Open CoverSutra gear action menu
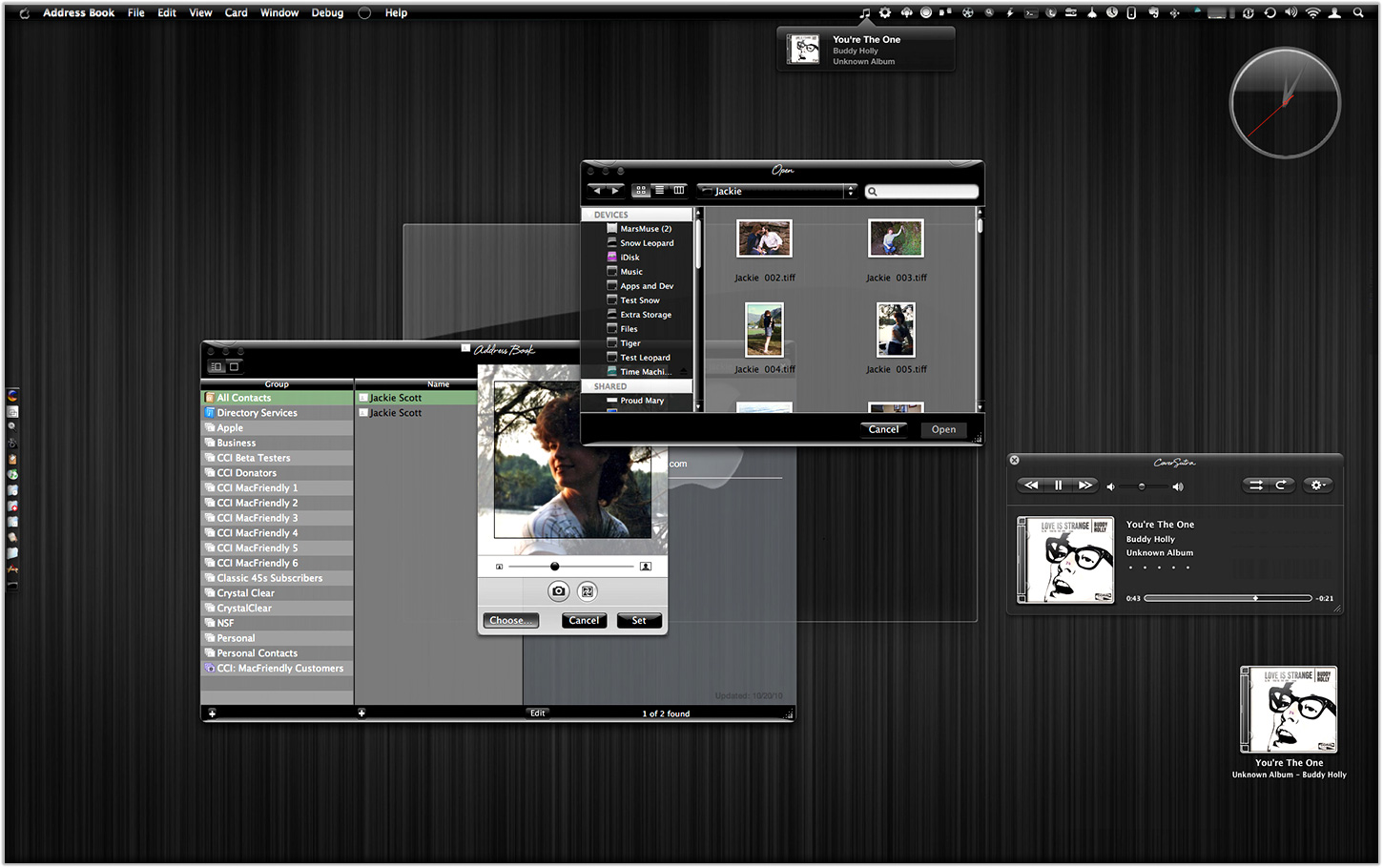This screenshot has height=868, width=1383. [1318, 486]
